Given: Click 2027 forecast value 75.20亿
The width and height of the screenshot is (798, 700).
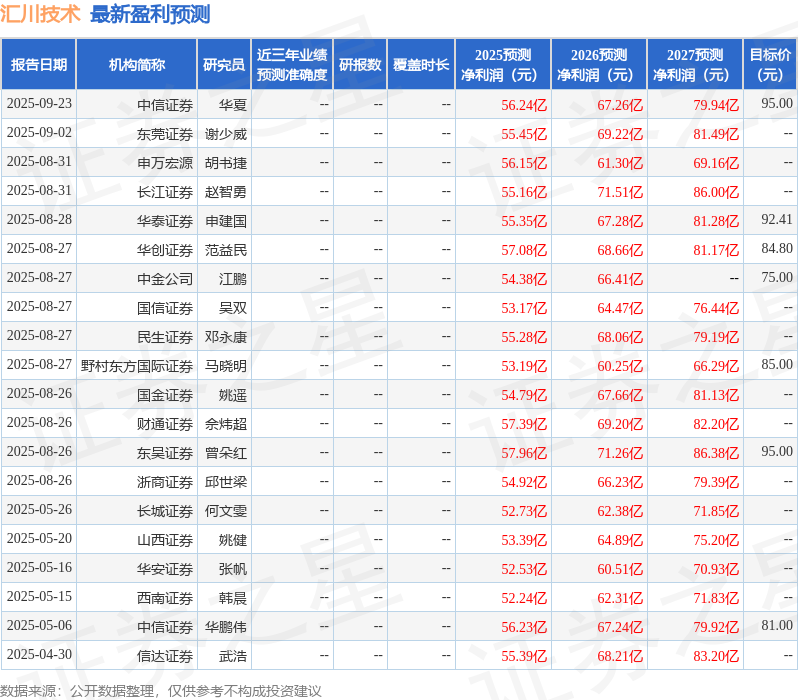Looking at the screenshot, I should click(x=716, y=540).
